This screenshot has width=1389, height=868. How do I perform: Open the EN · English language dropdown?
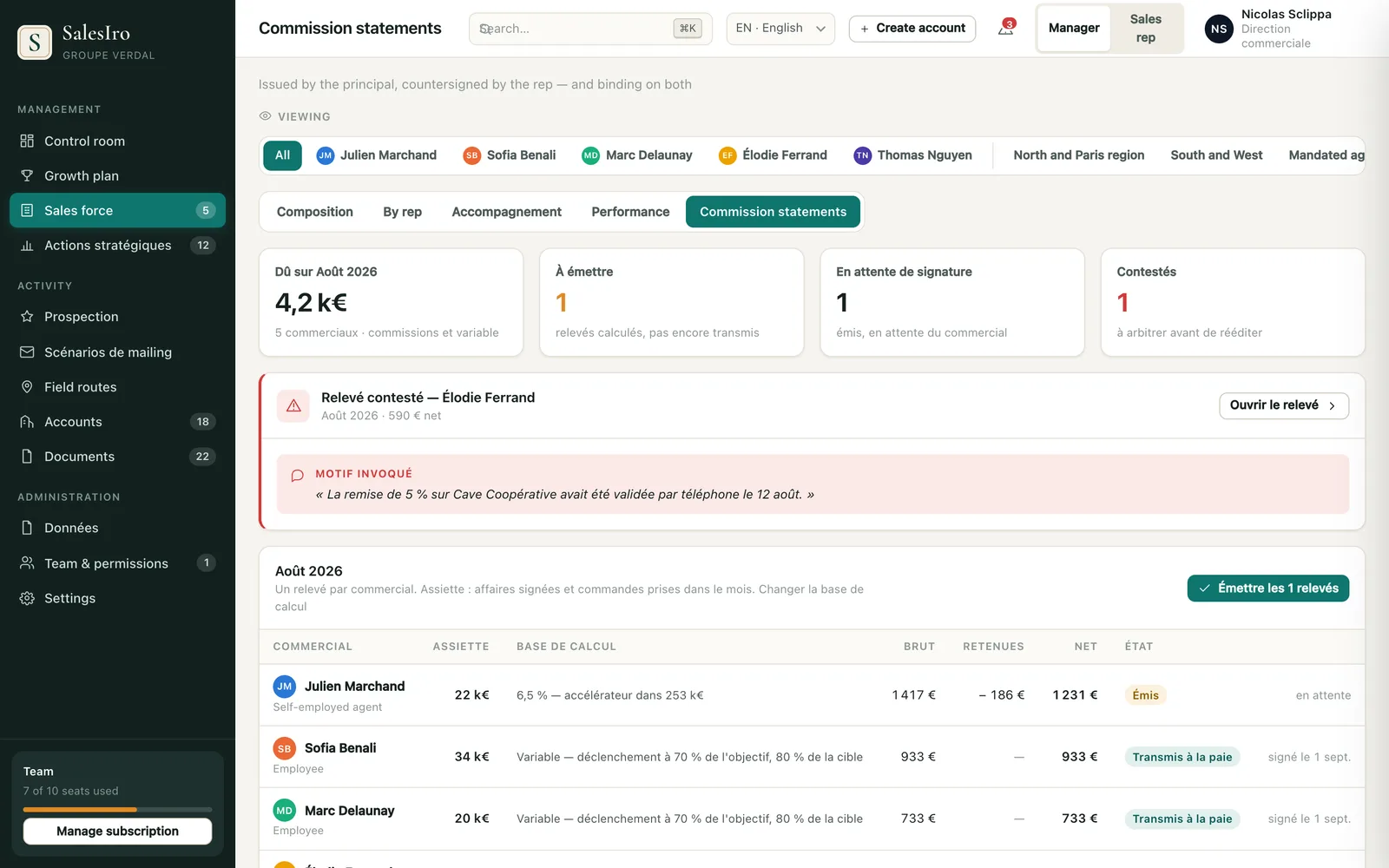click(780, 29)
